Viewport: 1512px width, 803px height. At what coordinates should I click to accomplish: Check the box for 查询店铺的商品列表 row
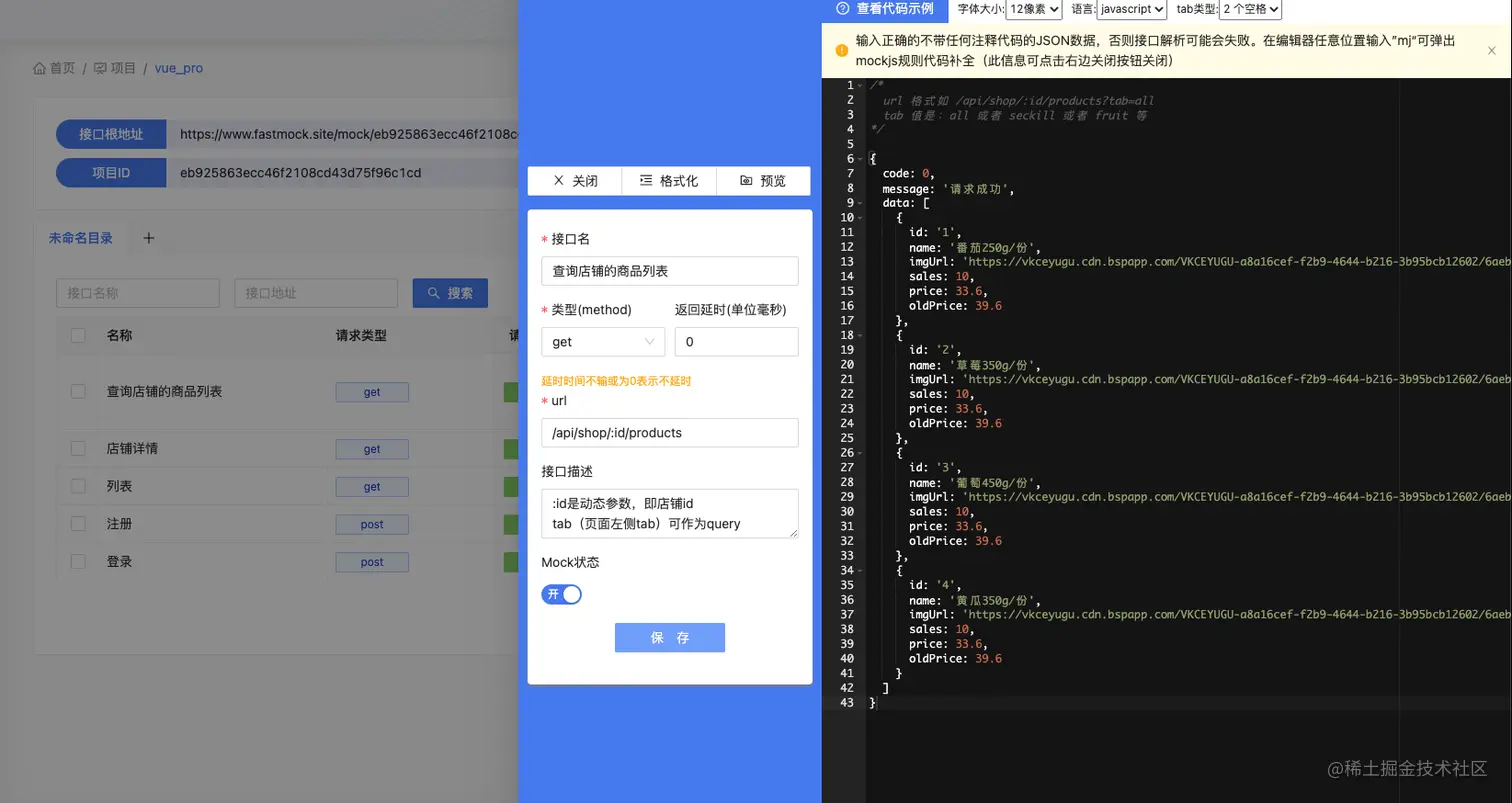pyautogui.click(x=78, y=391)
